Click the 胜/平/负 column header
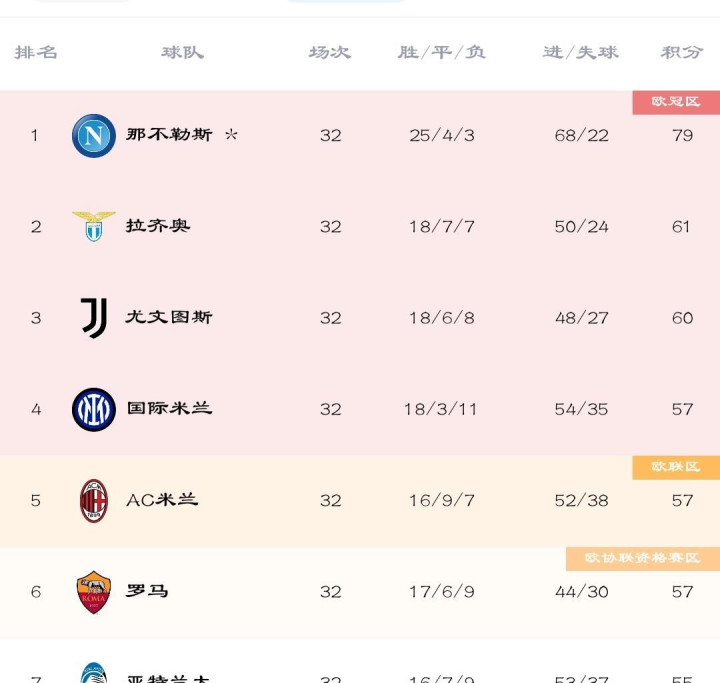 442,52
